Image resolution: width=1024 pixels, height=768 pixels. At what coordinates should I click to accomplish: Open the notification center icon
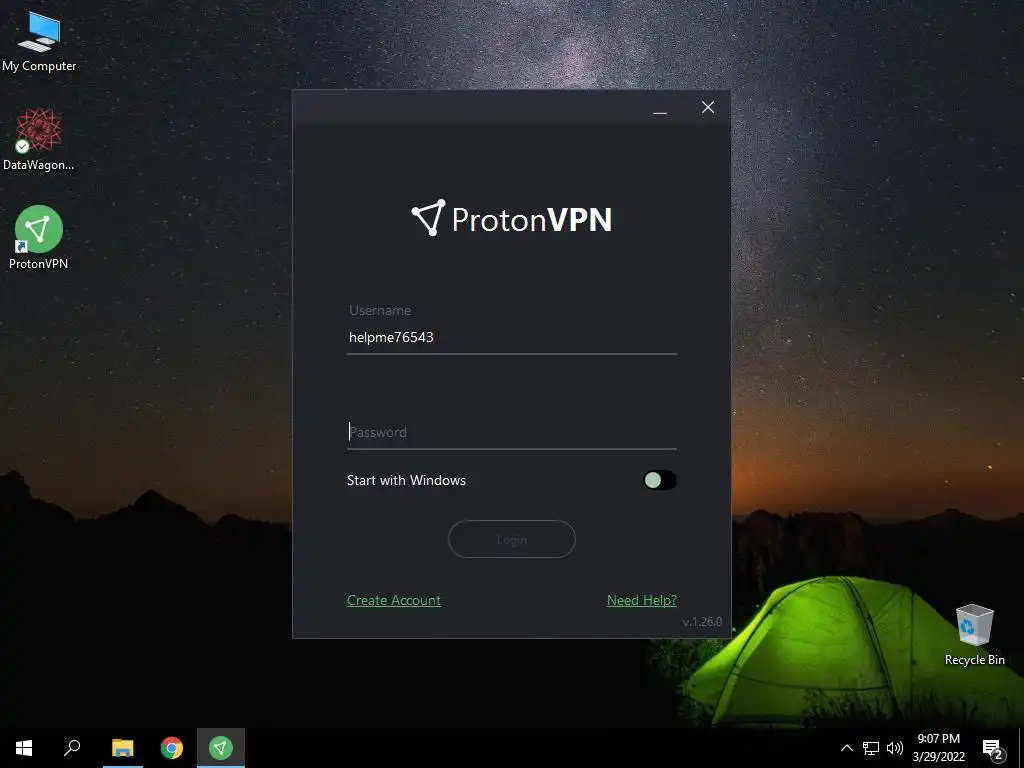(993, 749)
